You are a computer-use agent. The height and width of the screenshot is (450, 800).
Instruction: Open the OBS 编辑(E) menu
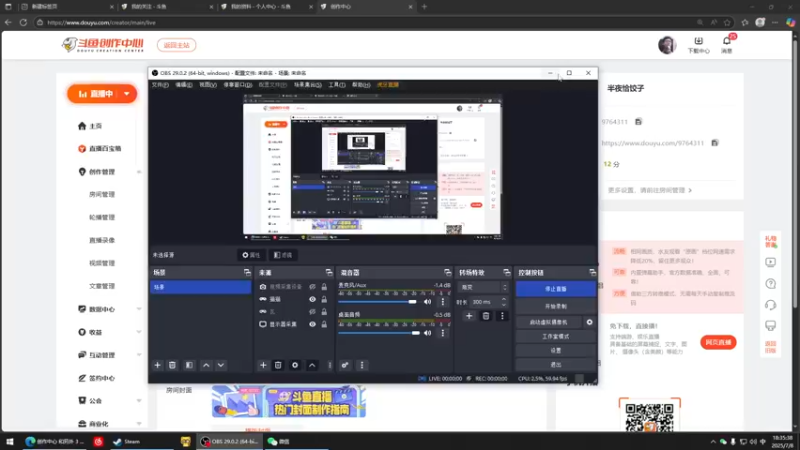[x=184, y=85]
